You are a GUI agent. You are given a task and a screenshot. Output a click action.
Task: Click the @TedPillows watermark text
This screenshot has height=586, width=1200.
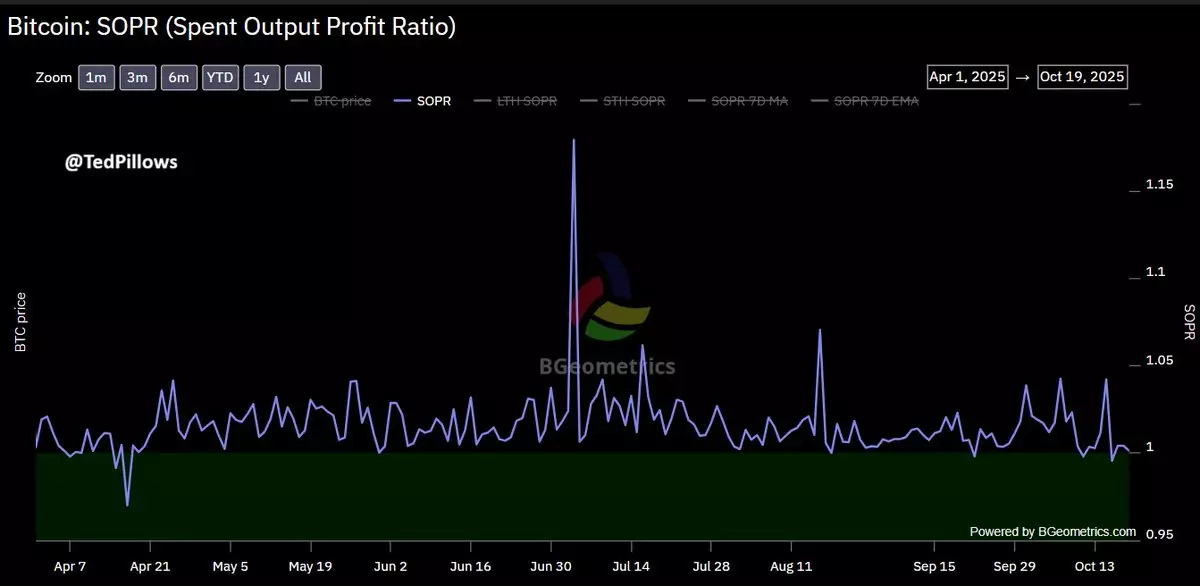[121, 161]
